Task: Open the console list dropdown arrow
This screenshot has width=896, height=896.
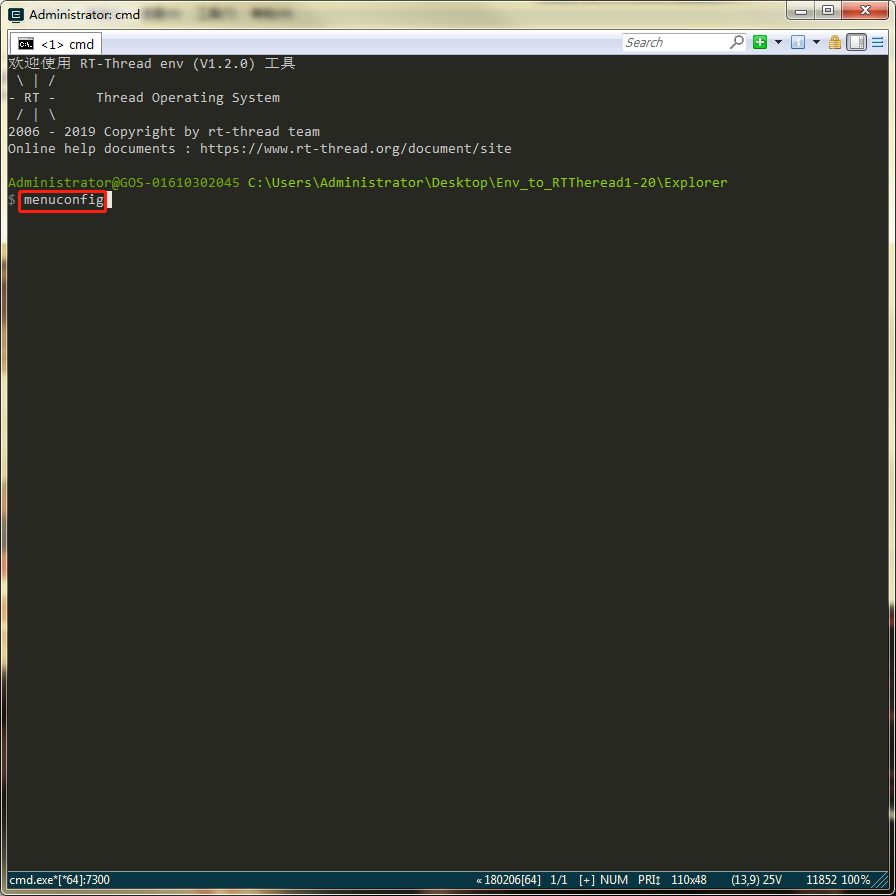Action: tap(816, 42)
